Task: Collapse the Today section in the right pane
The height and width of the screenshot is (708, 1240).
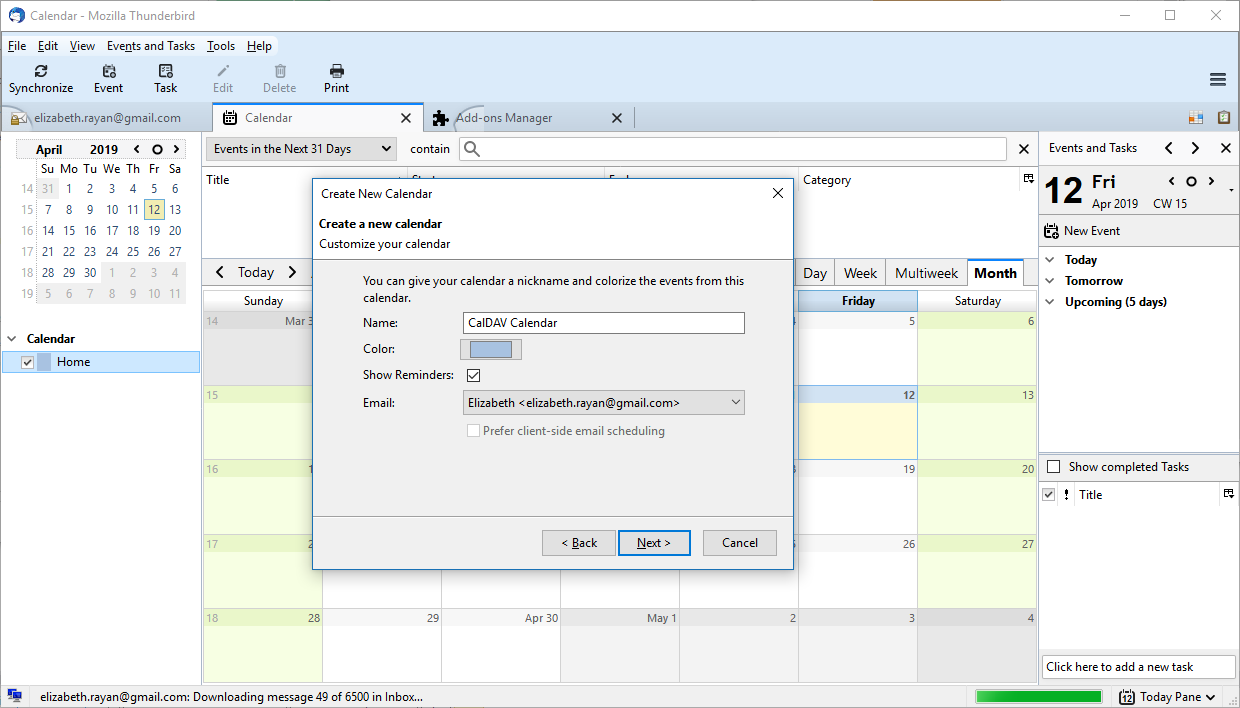Action: [x=1050, y=259]
